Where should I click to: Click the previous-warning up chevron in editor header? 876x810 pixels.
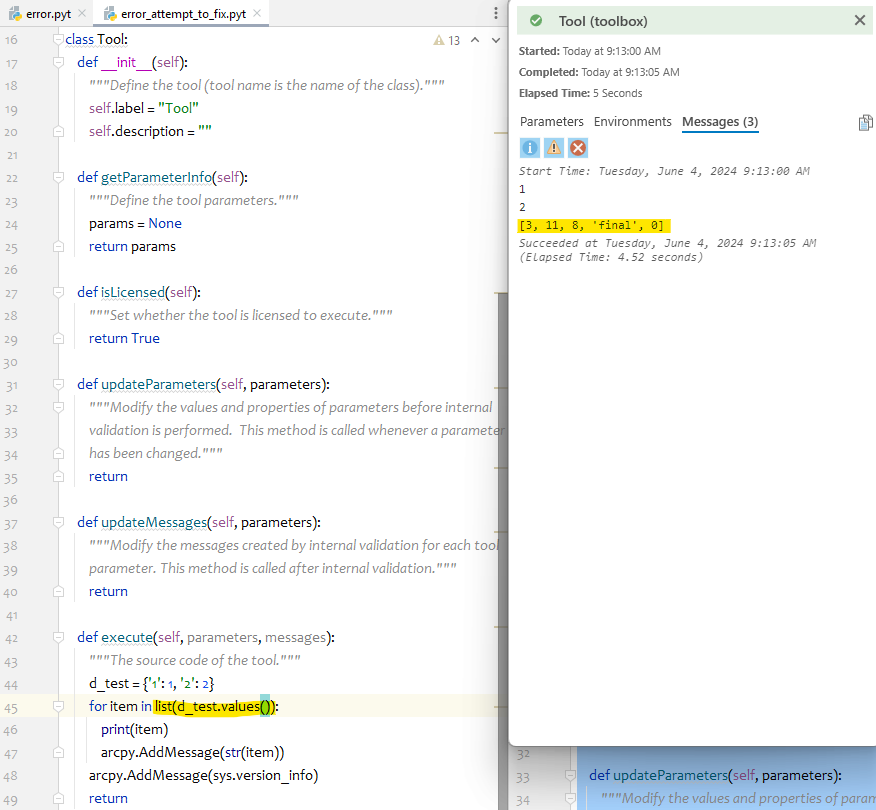click(474, 39)
